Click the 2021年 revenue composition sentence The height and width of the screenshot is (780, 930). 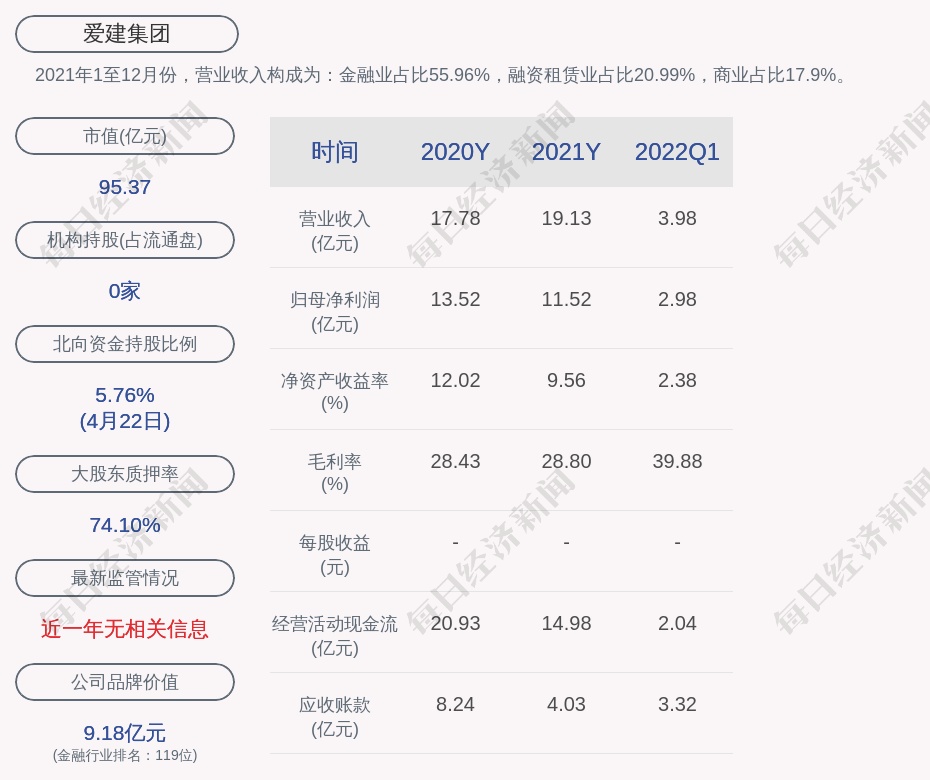(x=442, y=75)
